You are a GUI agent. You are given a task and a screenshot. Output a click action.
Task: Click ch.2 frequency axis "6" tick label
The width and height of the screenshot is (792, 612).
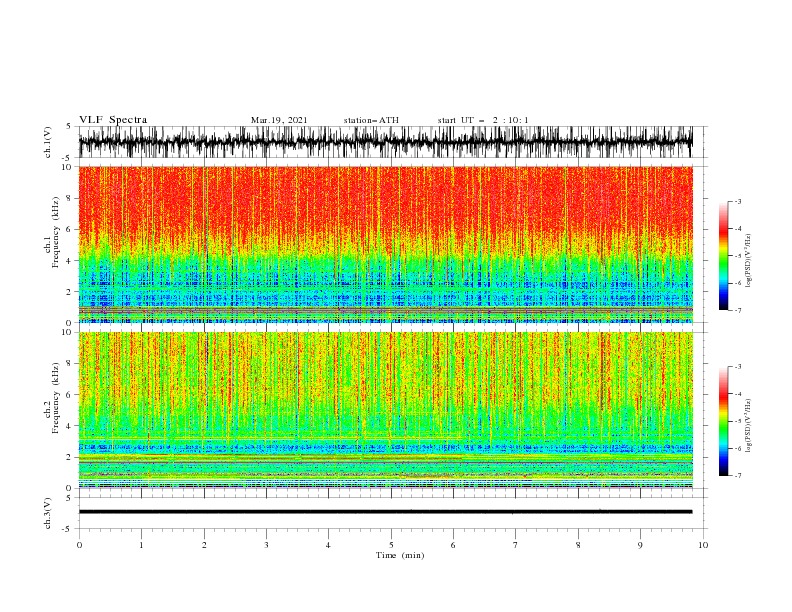pyautogui.click(x=70, y=394)
